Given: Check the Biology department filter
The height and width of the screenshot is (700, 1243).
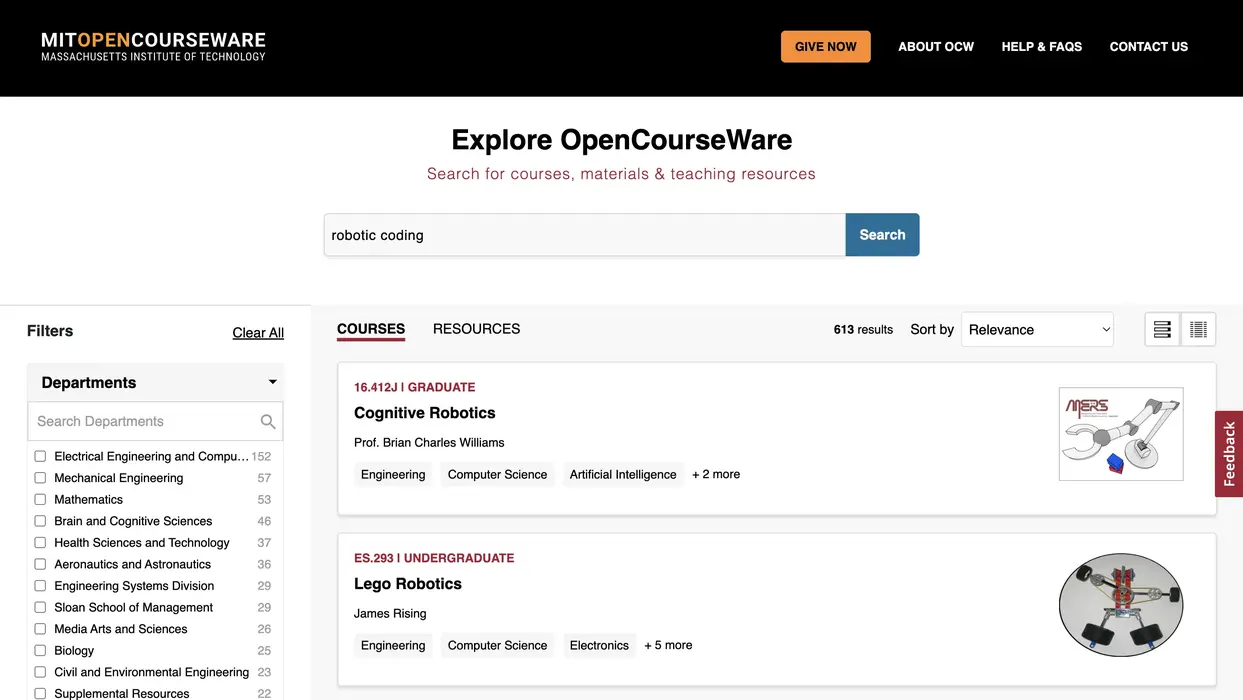Looking at the screenshot, I should (40, 651).
